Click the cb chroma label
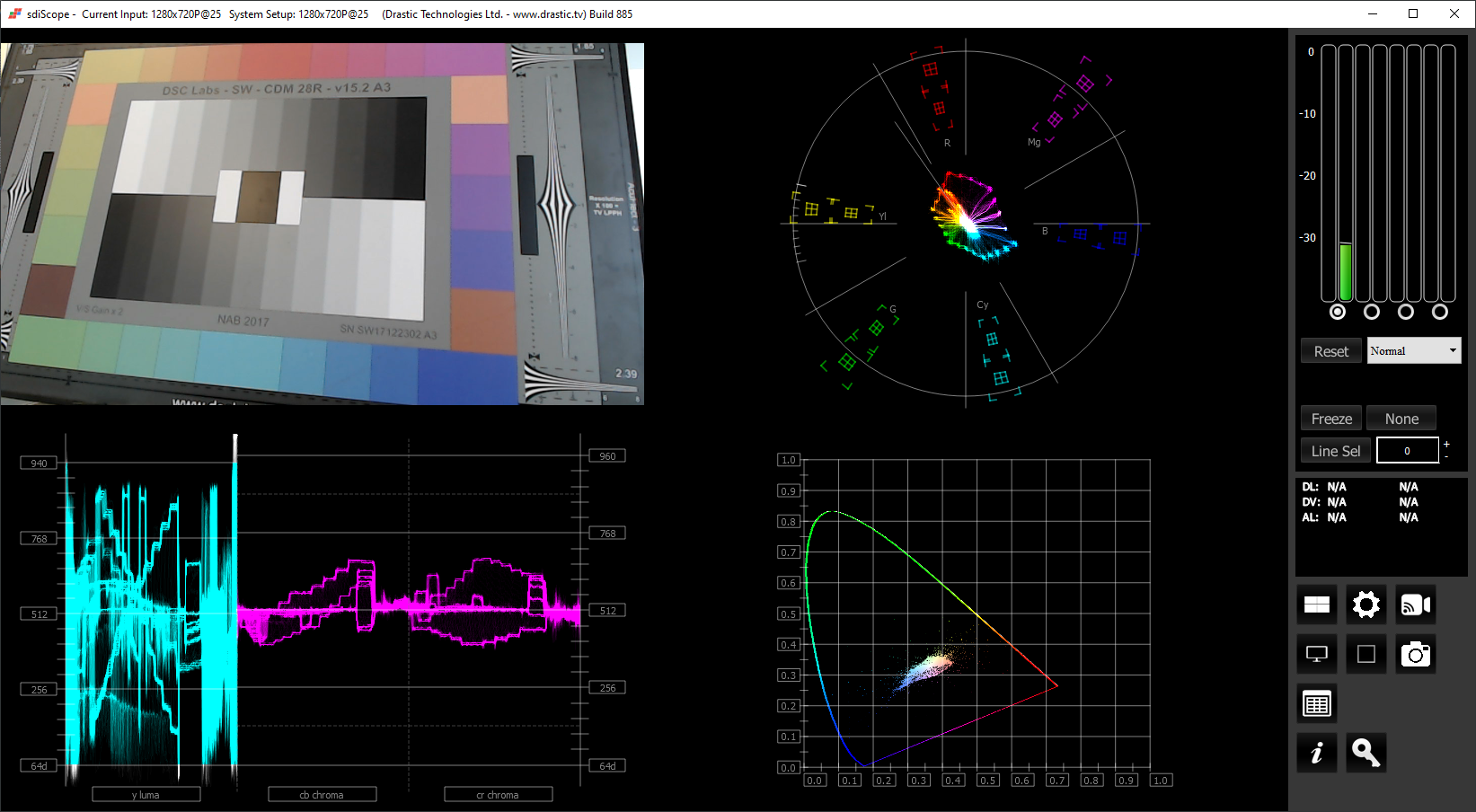The image size is (1476, 812). point(322,795)
